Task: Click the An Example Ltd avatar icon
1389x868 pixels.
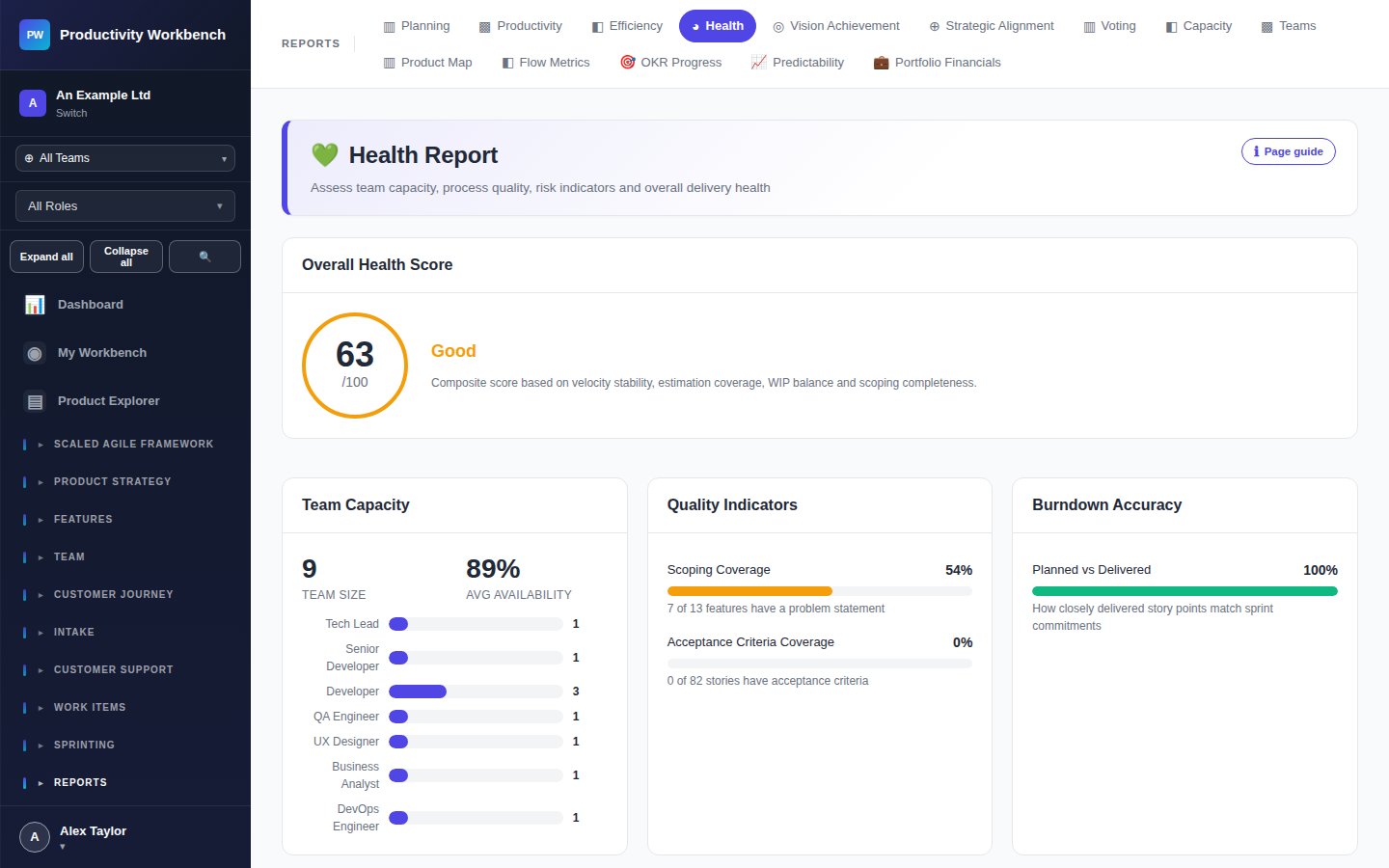Action: [x=33, y=103]
